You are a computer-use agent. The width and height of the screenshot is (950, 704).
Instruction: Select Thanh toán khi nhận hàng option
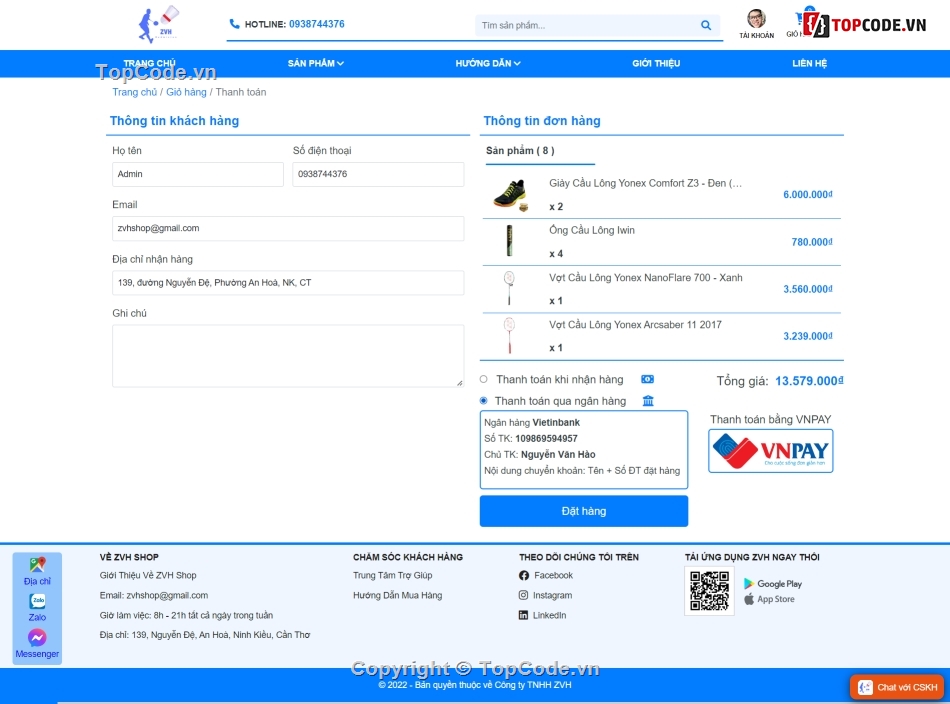click(483, 379)
